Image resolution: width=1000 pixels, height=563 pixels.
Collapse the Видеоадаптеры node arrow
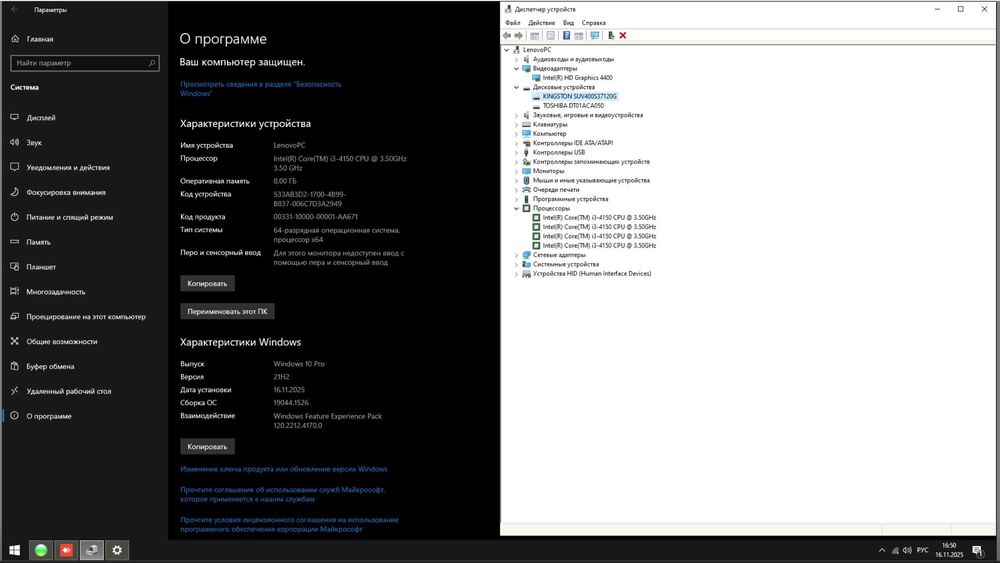[x=517, y=68]
